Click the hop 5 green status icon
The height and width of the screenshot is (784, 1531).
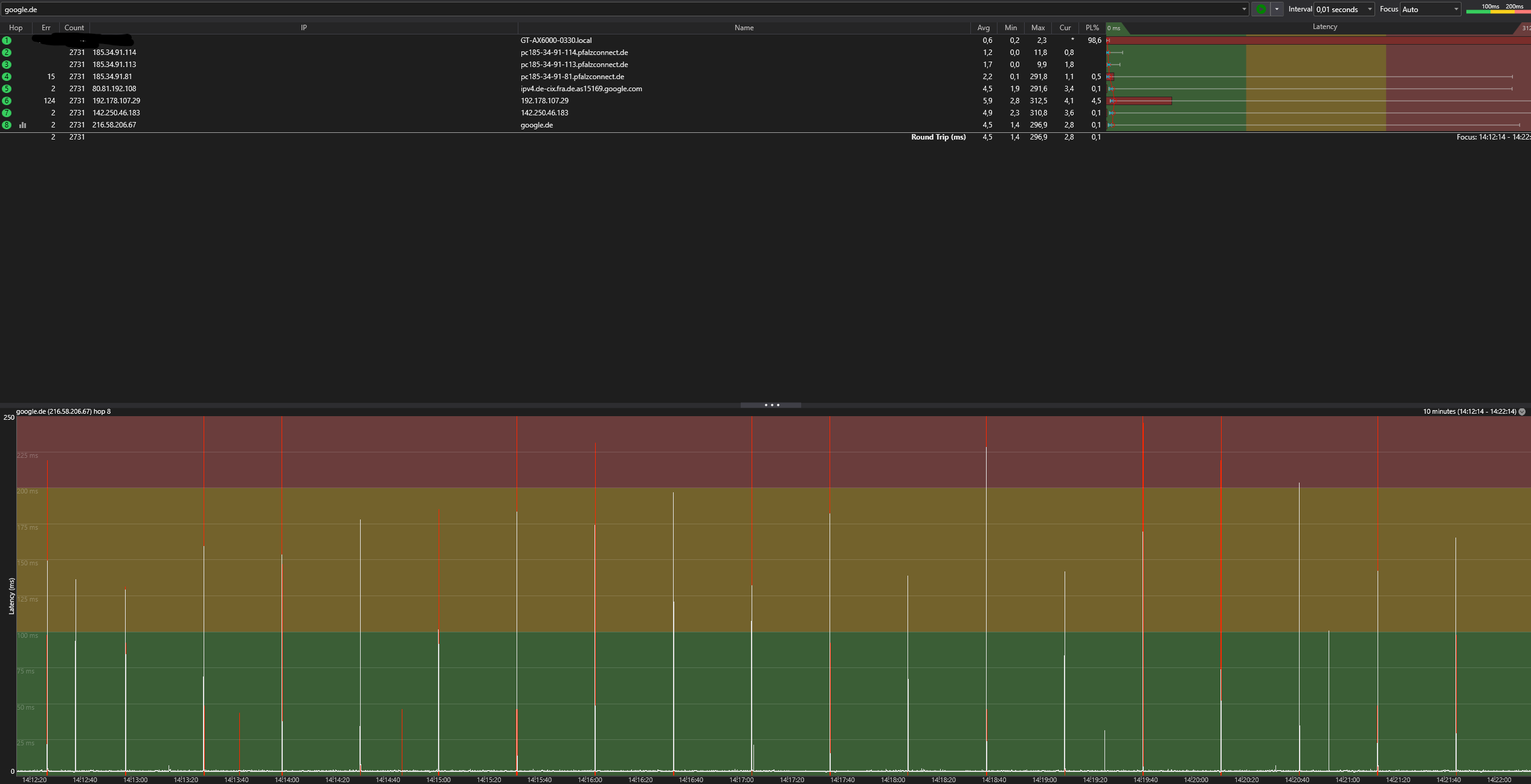[x=7, y=89]
